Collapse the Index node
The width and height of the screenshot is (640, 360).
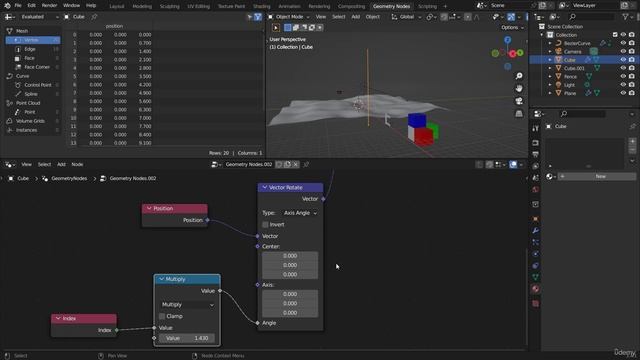58,318
